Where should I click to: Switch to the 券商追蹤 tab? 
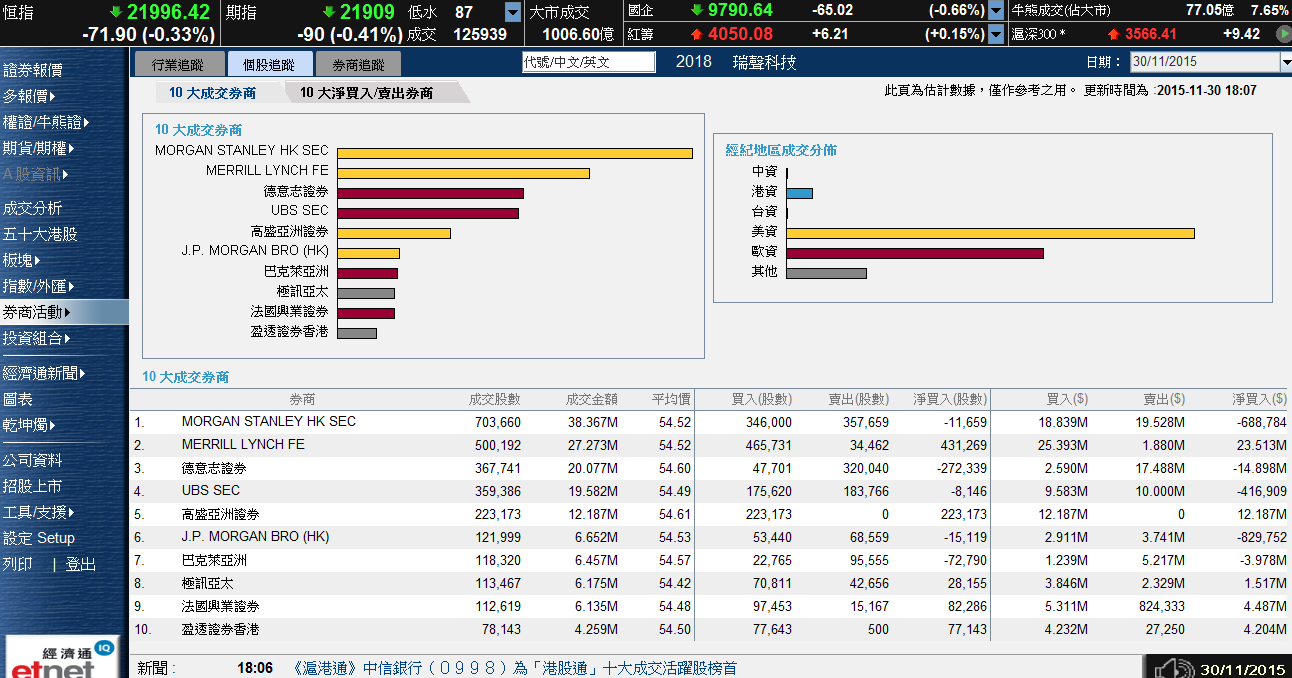[358, 65]
